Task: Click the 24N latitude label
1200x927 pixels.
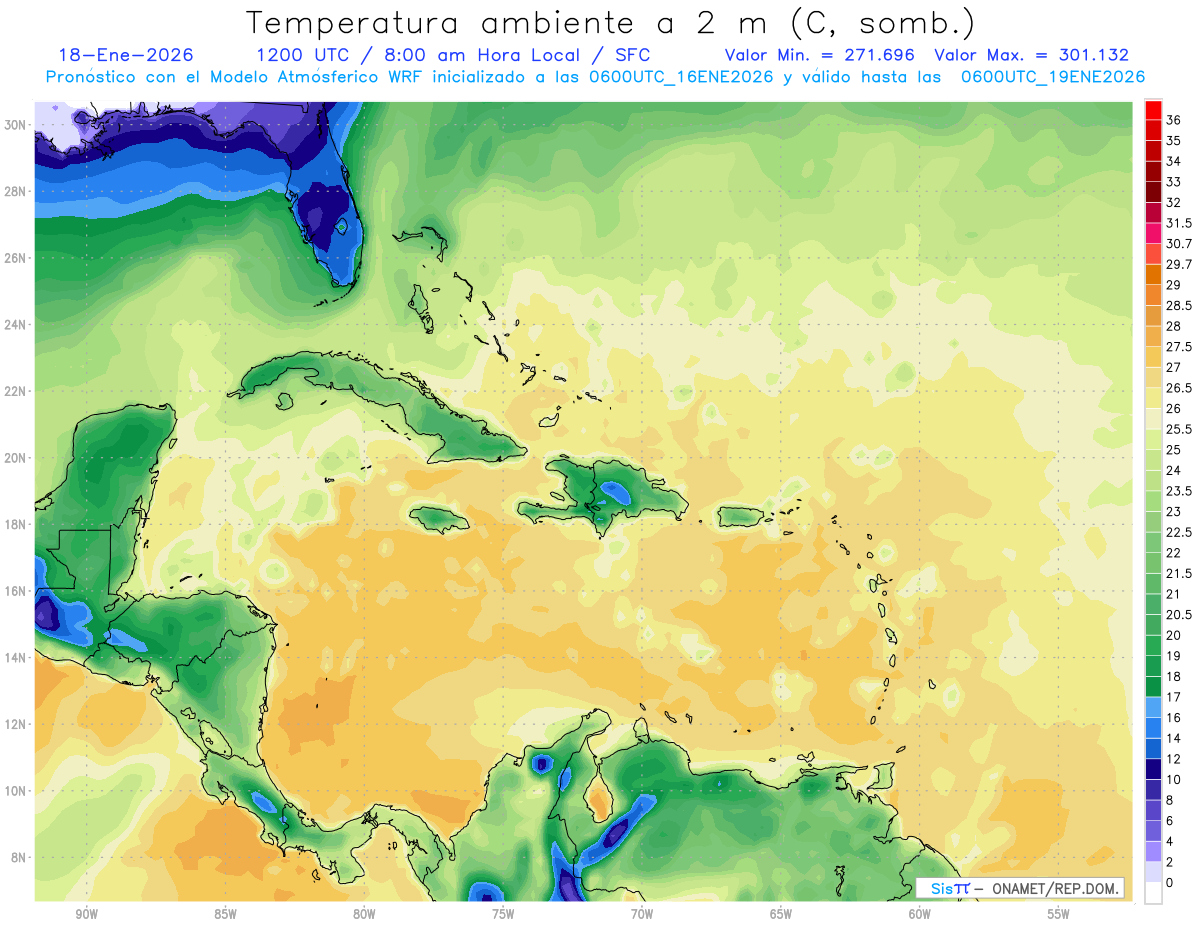Action: click(x=15, y=324)
